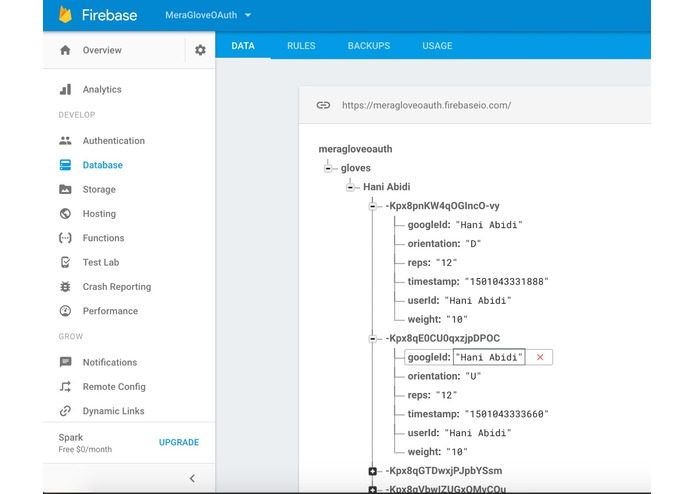Click the database URL https://meragloveoauth.firebaseio.com/
Screen dimensions: 695x494
coord(426,105)
